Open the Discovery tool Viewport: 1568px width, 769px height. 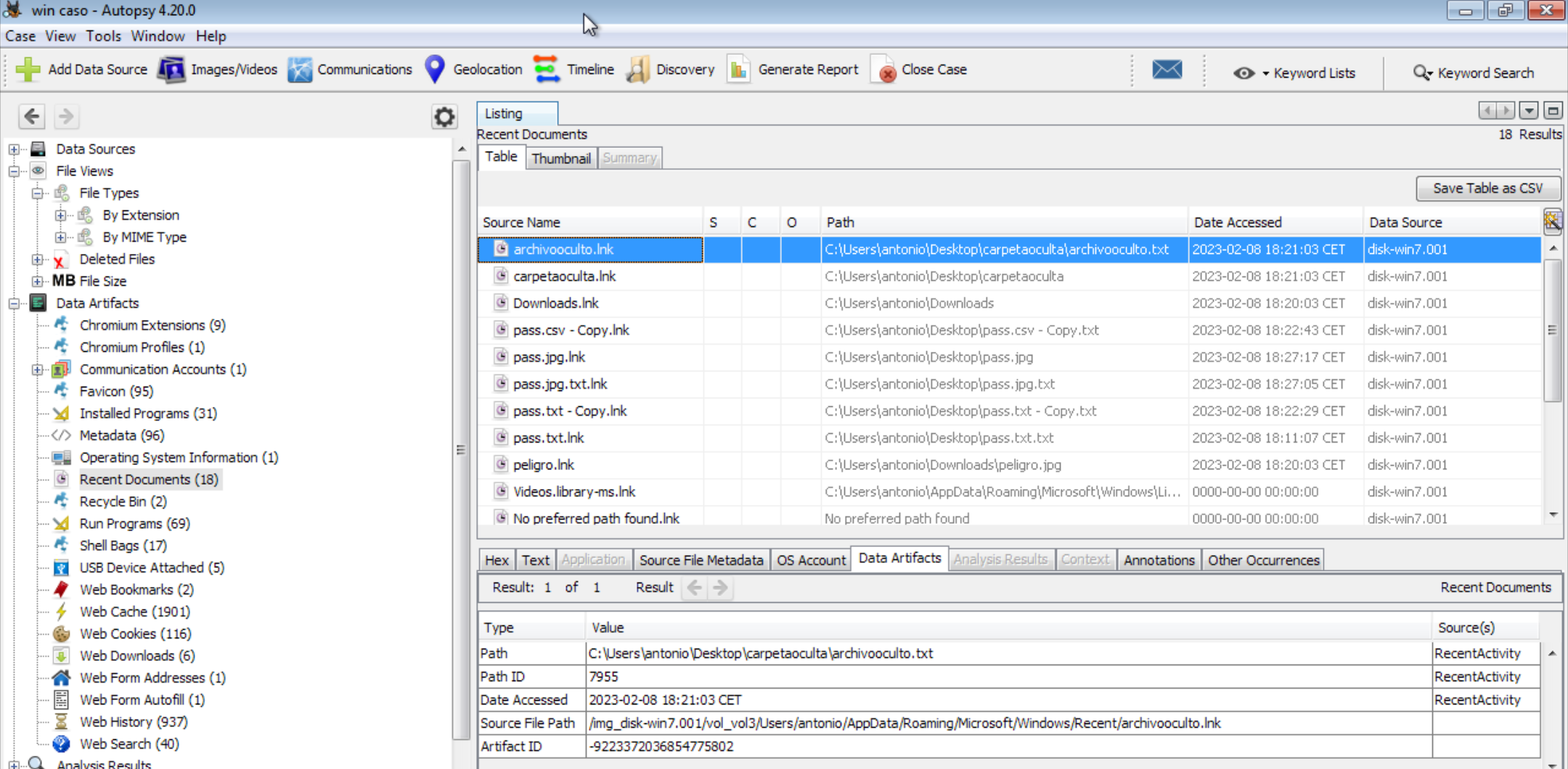(671, 70)
